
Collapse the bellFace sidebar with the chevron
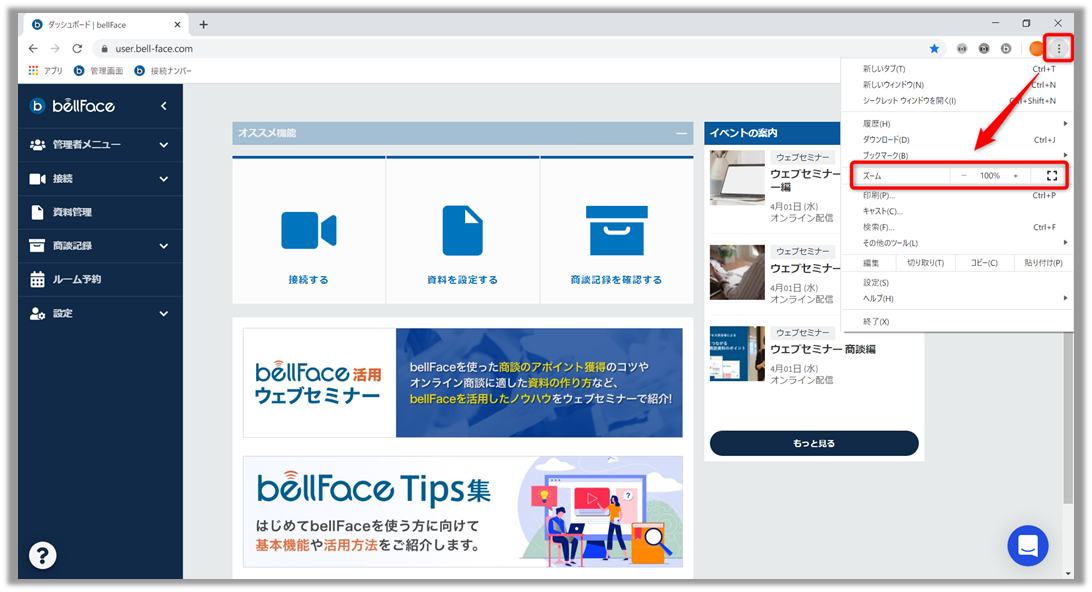[164, 106]
